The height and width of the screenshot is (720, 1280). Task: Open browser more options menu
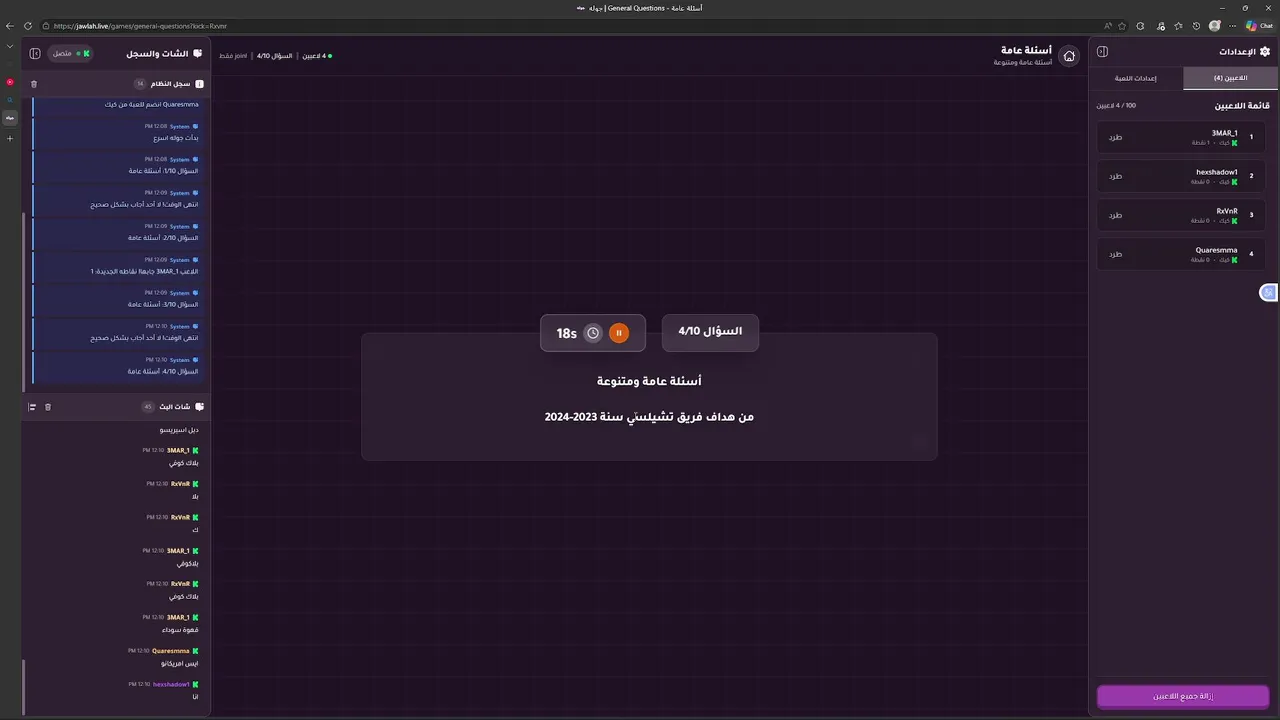1234,26
